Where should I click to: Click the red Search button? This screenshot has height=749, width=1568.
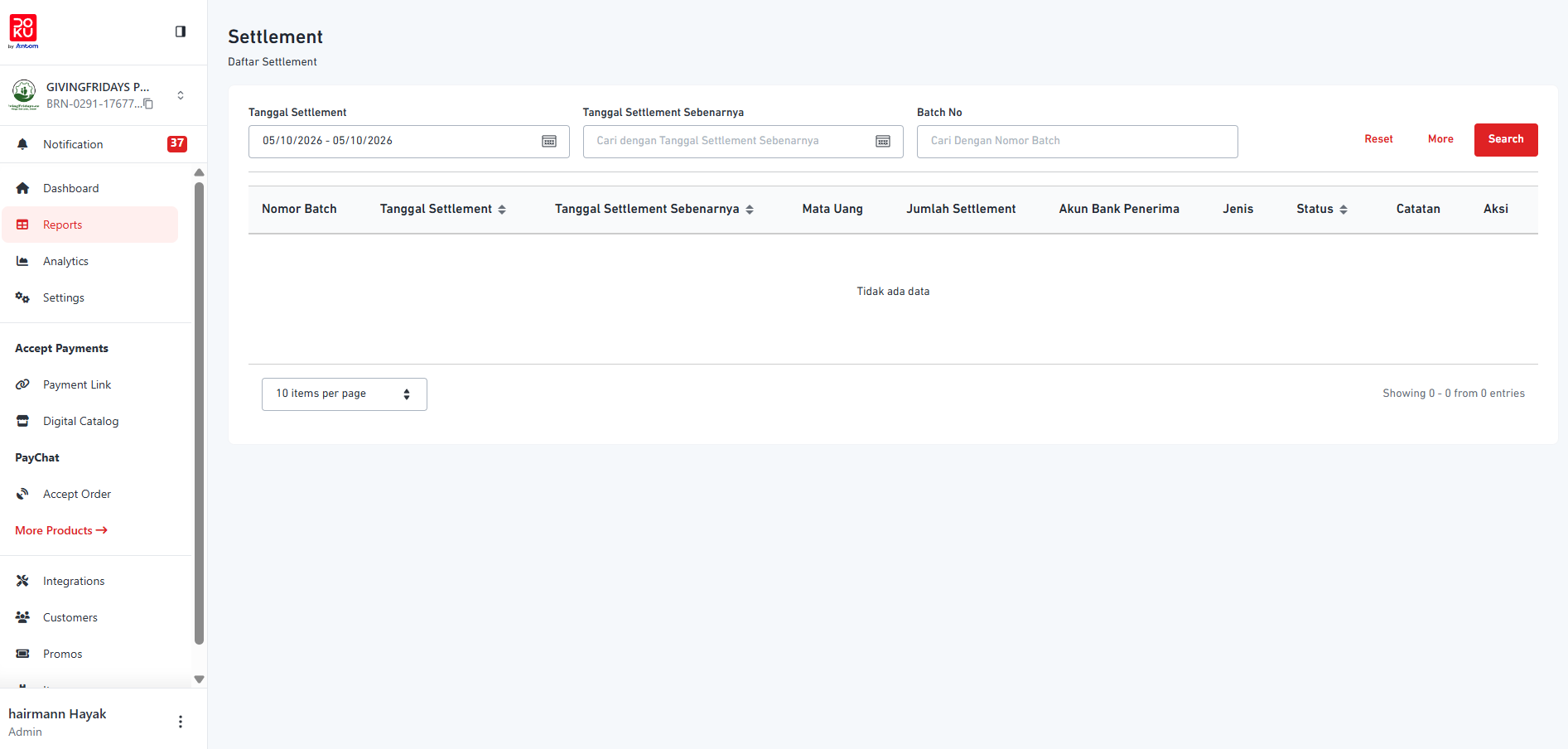point(1506,140)
